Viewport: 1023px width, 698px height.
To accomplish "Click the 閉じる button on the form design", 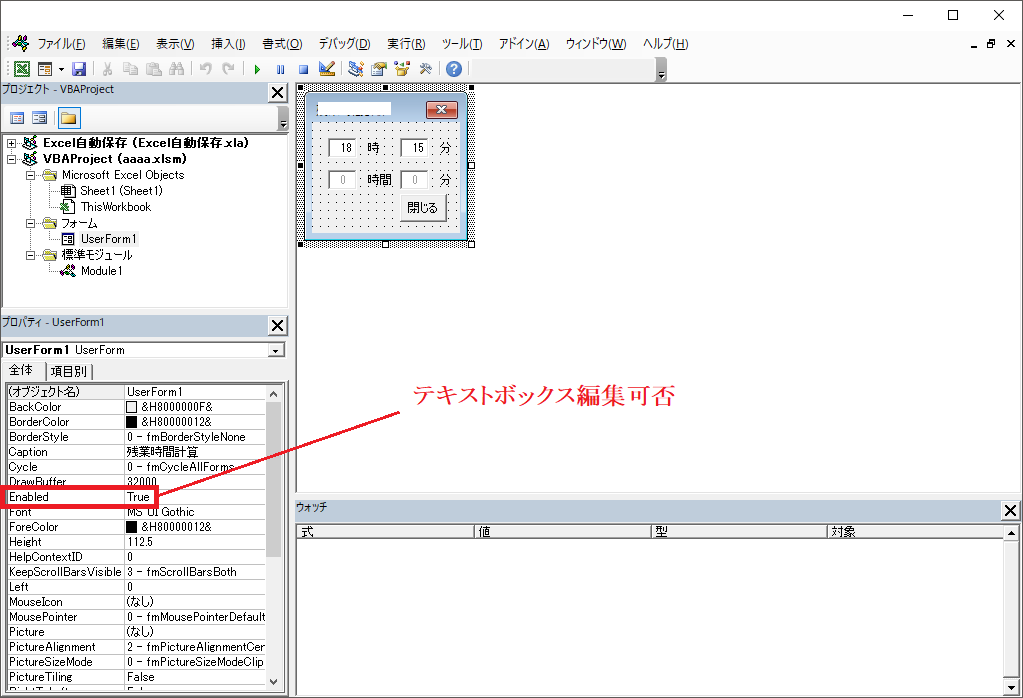I will click(422, 208).
